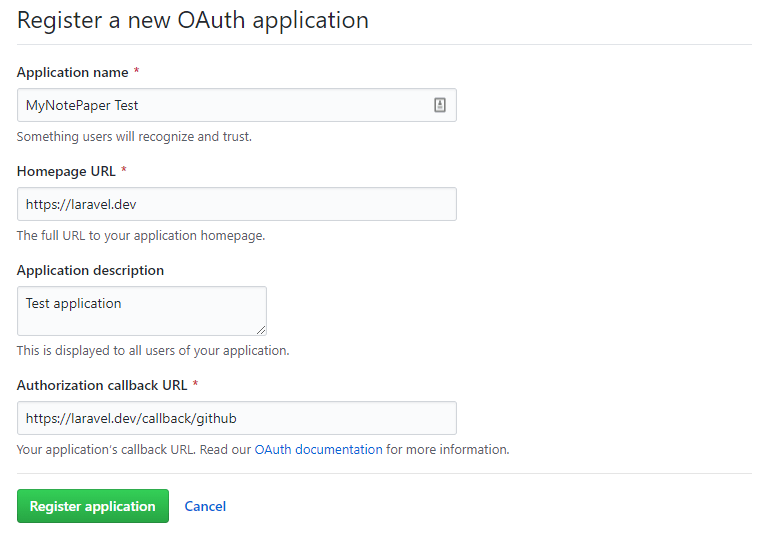Click the autofill icon in Application name field
Image resolution: width=773 pixels, height=535 pixels.
pos(440,105)
